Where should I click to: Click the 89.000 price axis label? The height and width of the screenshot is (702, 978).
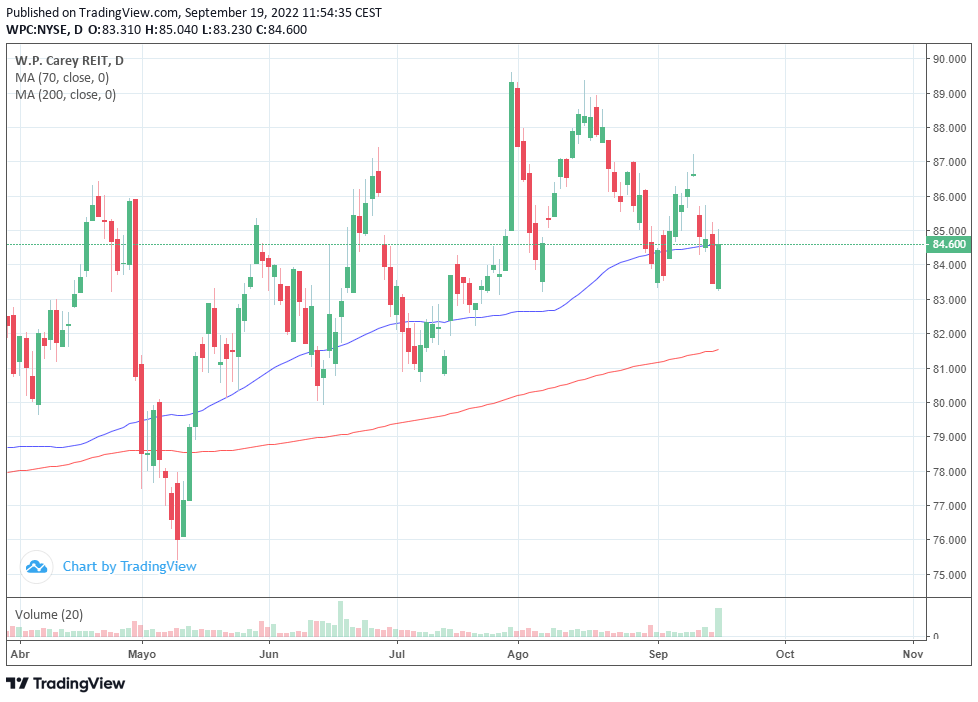[949, 94]
